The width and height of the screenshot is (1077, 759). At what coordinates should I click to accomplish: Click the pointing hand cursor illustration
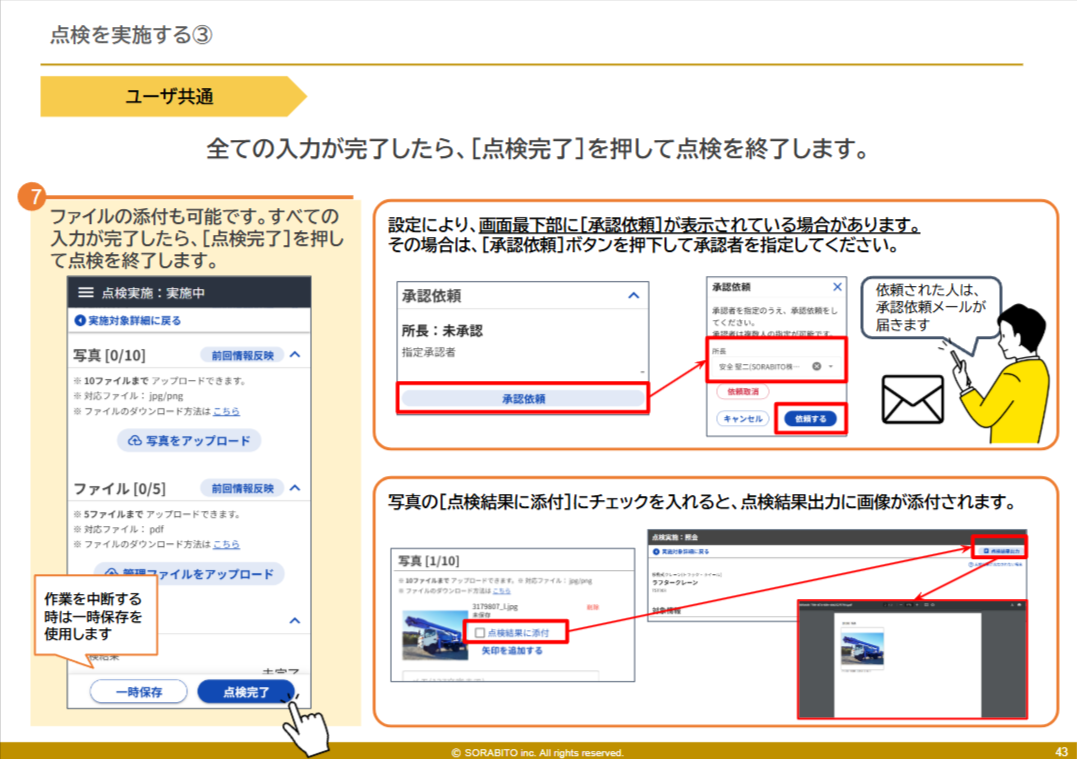(x=304, y=725)
